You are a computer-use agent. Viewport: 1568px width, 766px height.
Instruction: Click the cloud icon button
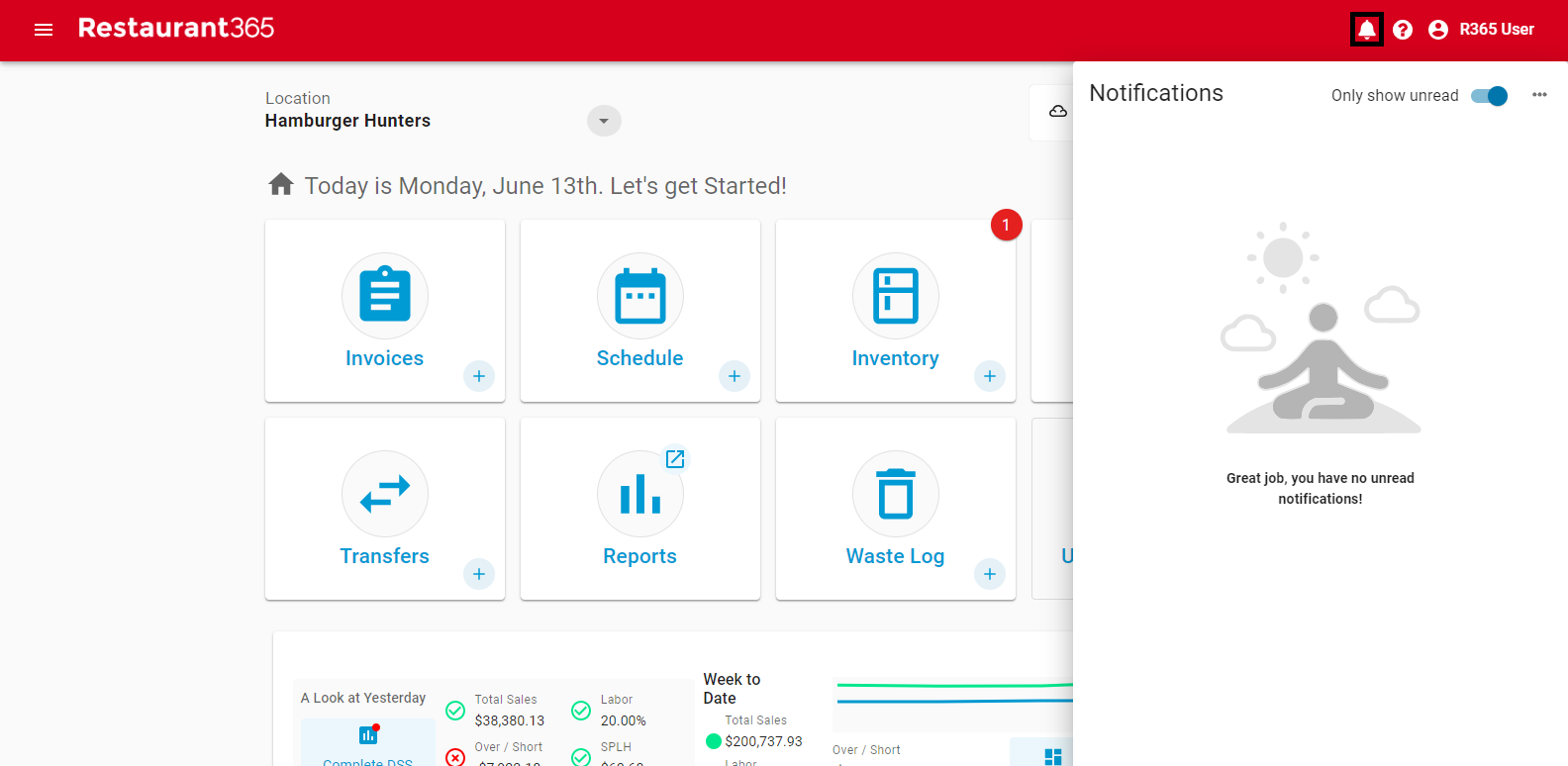tap(1057, 111)
